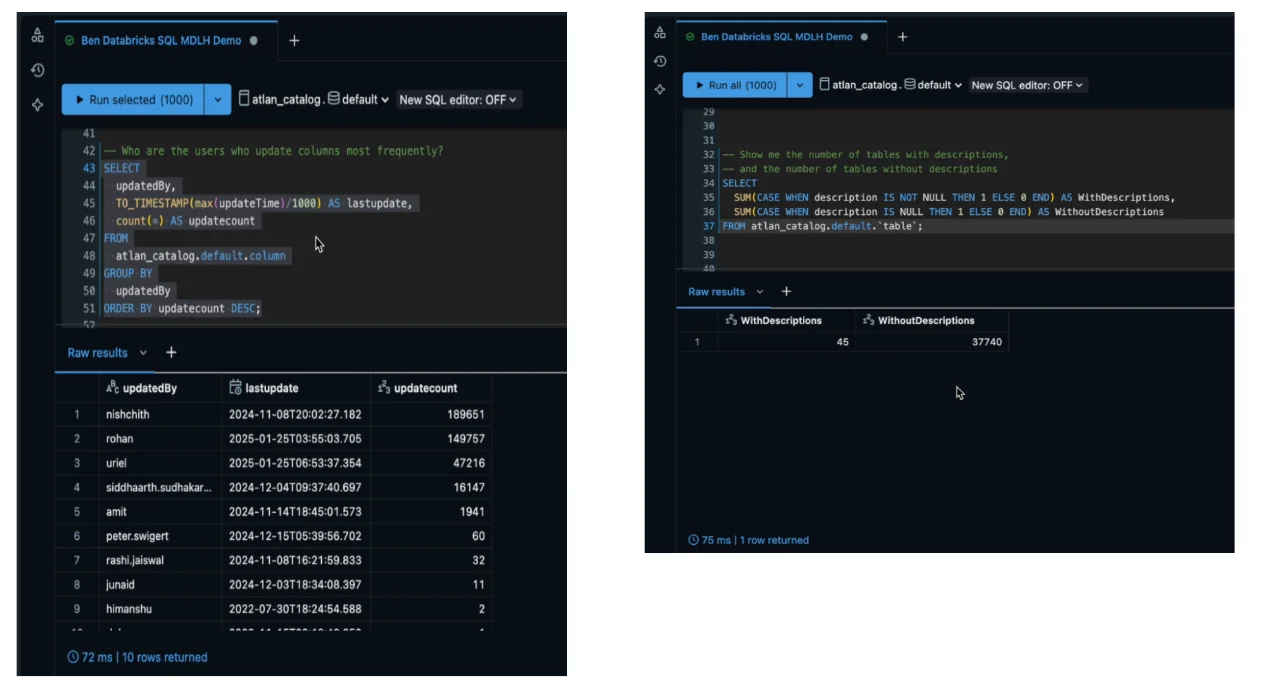This screenshot has height=694, width=1263.
Task: Toggle New SQL editor in right window
Action: click(1027, 85)
